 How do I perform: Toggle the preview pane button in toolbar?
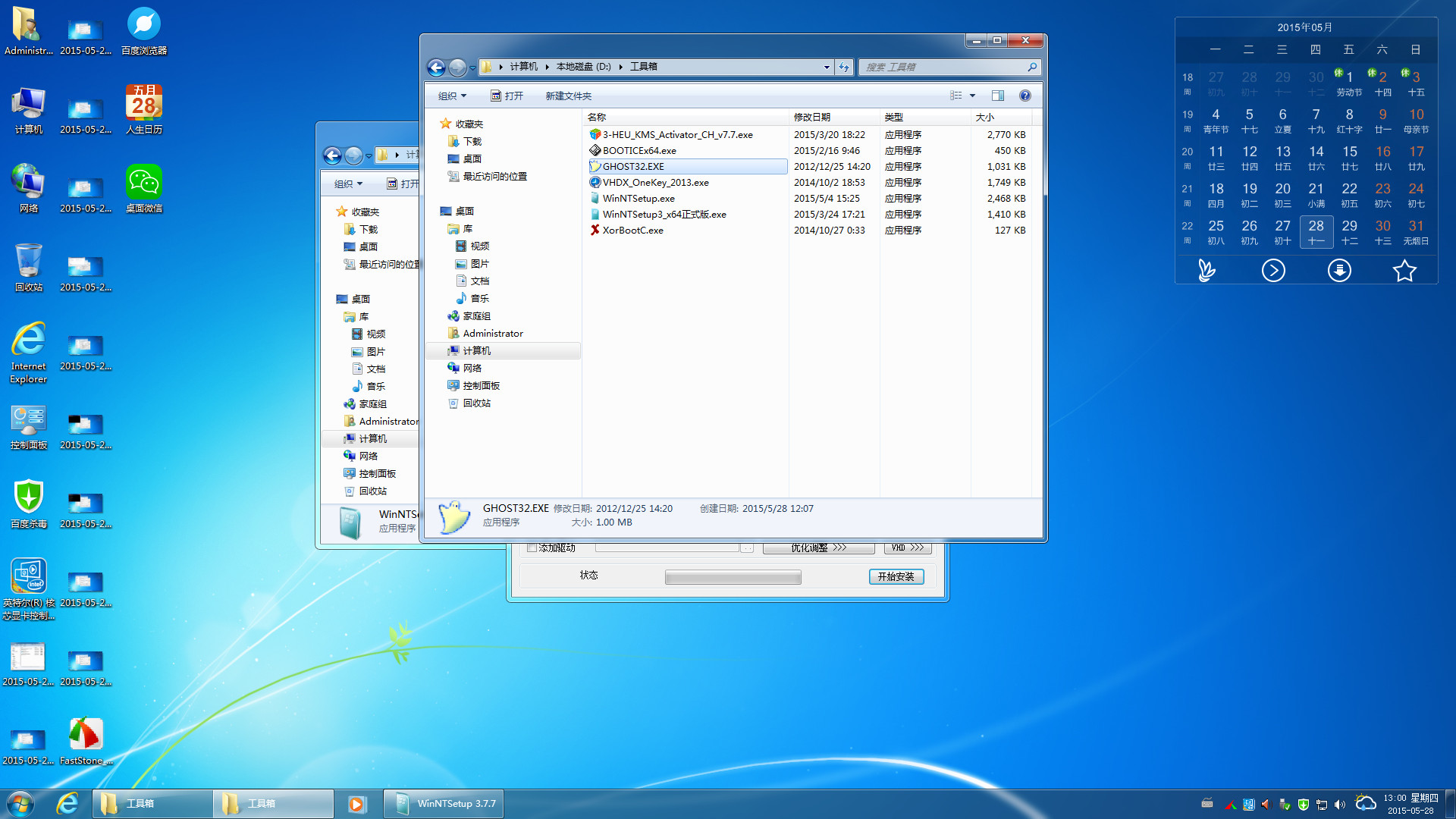[x=998, y=96]
